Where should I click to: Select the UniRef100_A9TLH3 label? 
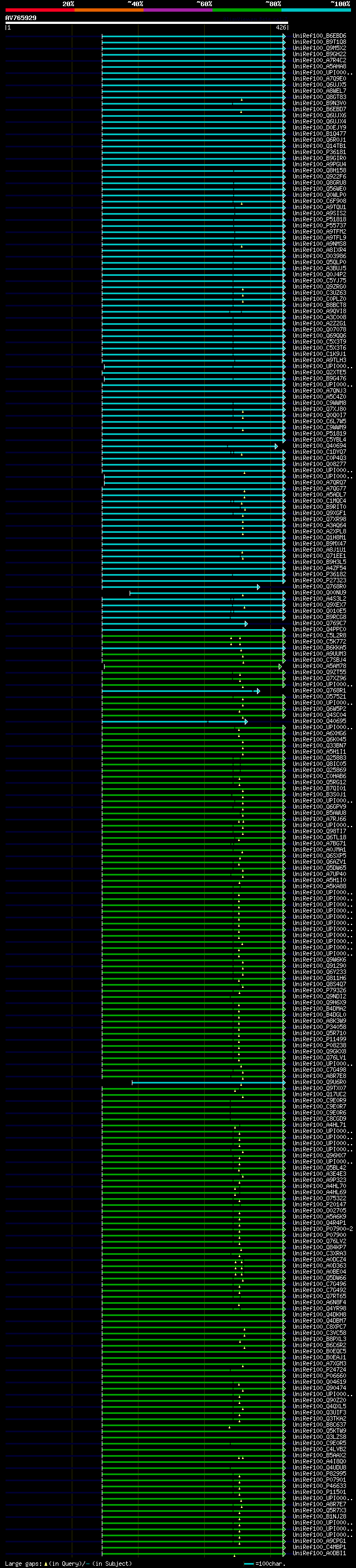click(319, 360)
